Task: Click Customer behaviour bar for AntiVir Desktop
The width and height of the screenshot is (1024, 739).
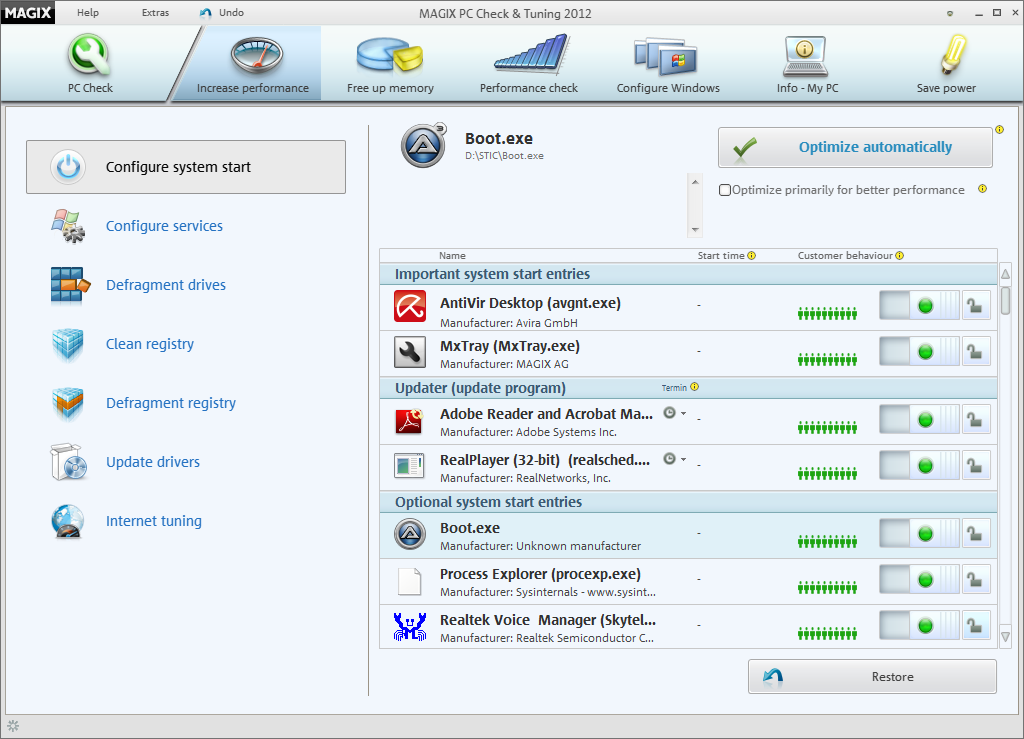Action: 827,314
